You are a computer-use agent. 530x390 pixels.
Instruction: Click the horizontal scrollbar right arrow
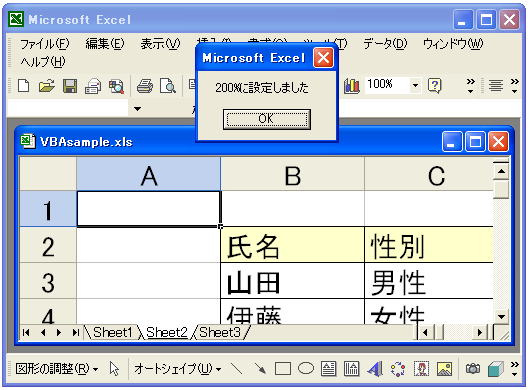[480, 333]
